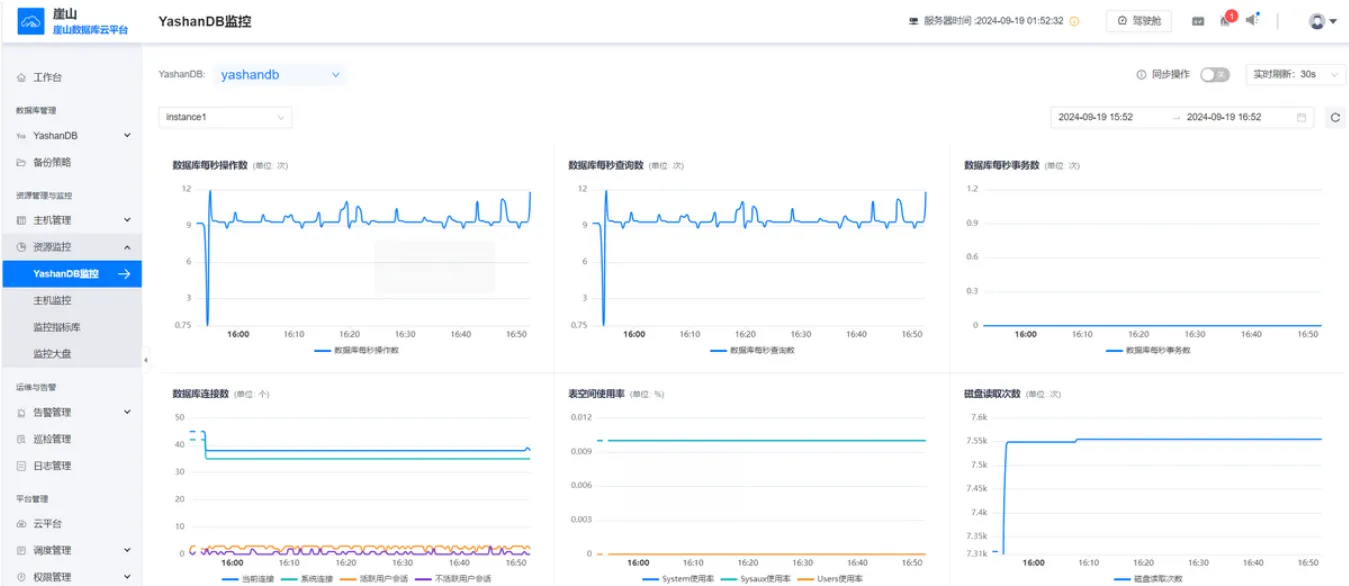Screen dimensions: 1349x586
Task: Toggle 系统连接 series in connections legend
Action: coord(304,579)
